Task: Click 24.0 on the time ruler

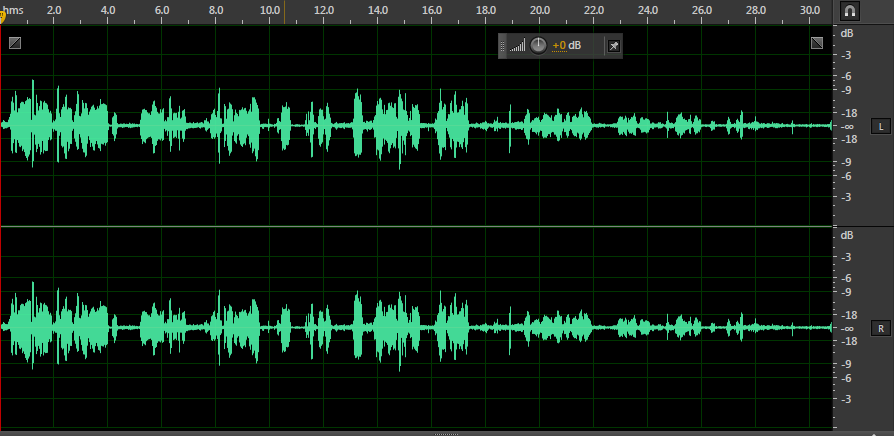Action: (x=648, y=10)
